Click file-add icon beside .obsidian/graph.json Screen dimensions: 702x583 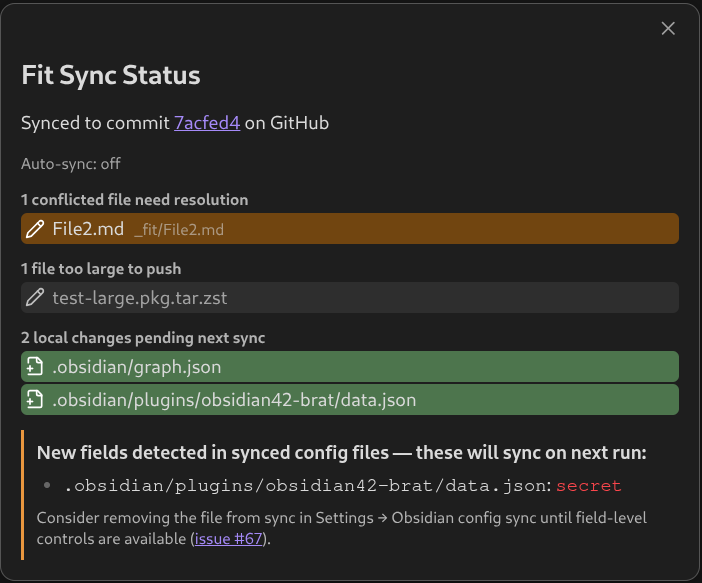[35, 367]
